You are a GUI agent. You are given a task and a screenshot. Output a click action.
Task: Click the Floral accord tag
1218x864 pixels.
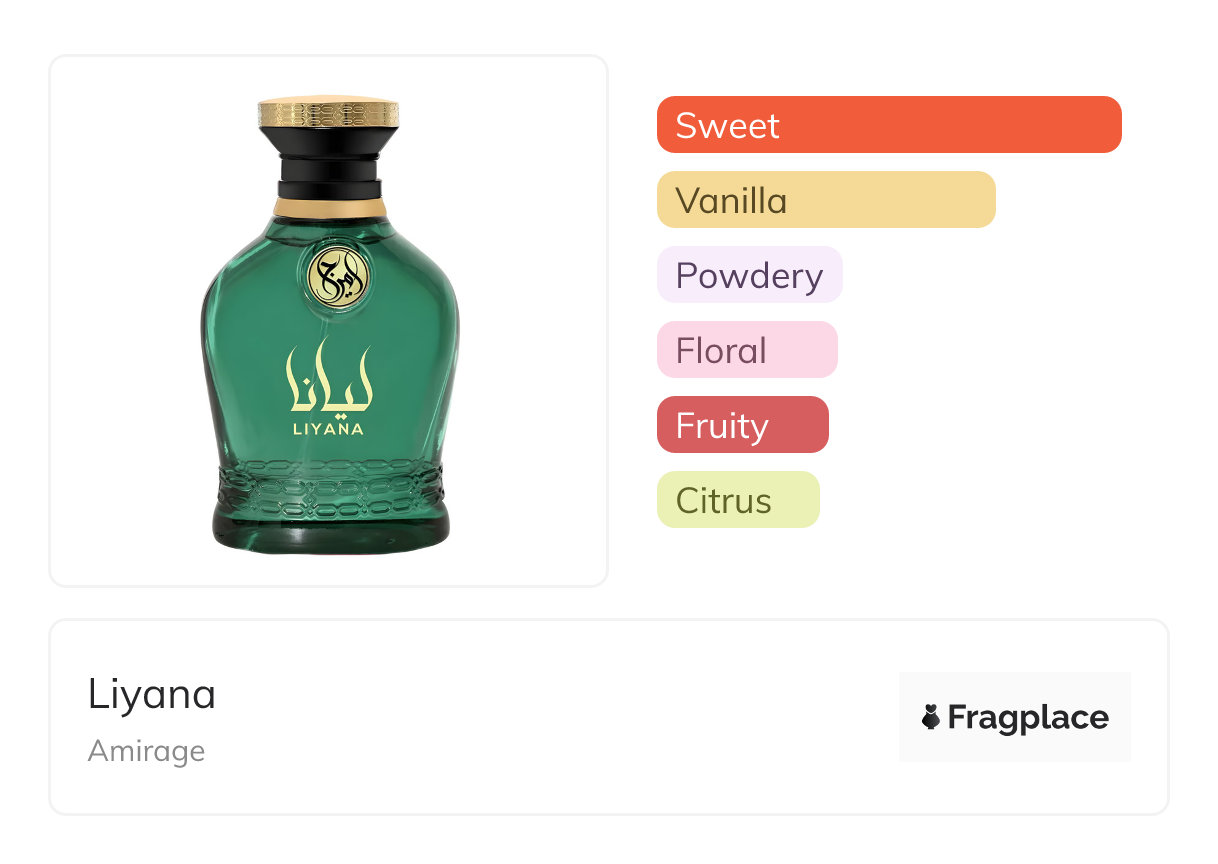click(x=746, y=350)
